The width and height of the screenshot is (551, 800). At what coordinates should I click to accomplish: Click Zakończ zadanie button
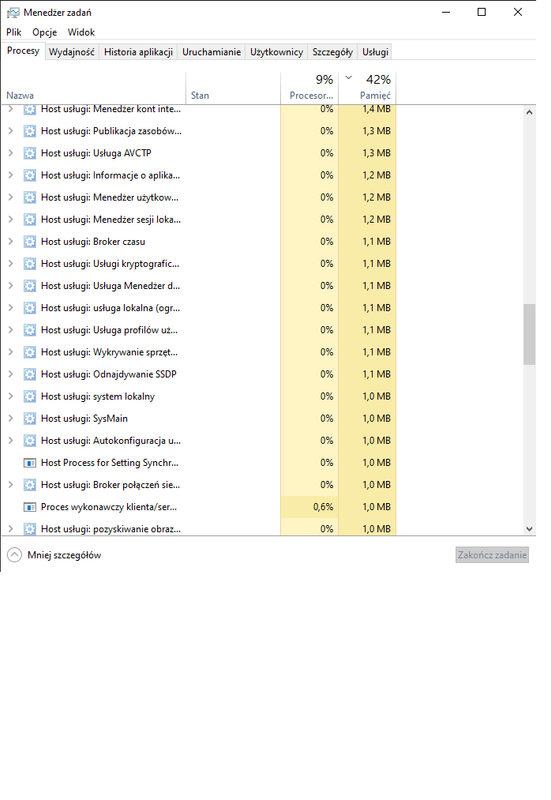click(x=492, y=555)
